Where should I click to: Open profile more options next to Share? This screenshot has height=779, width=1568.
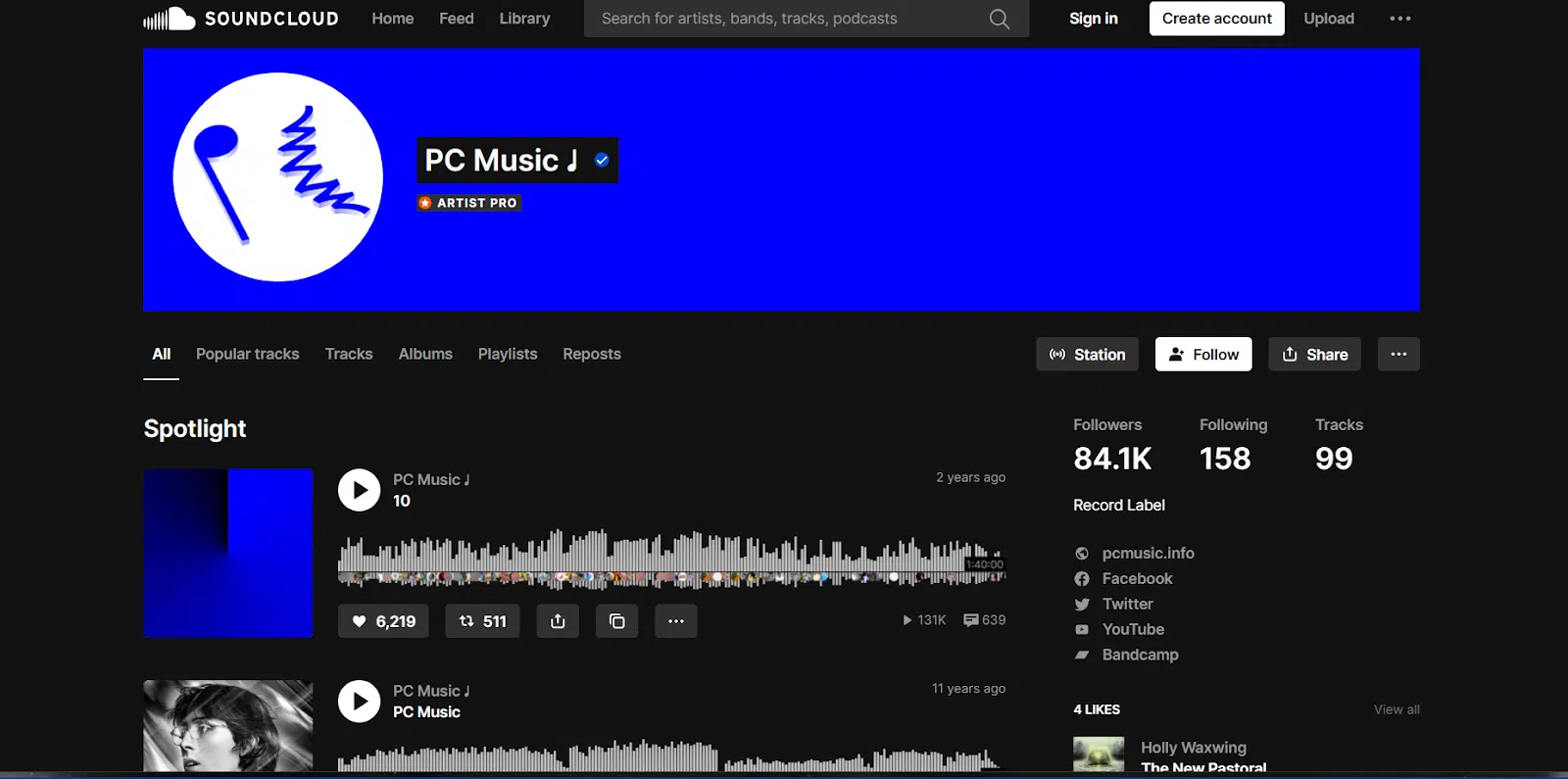(1398, 355)
